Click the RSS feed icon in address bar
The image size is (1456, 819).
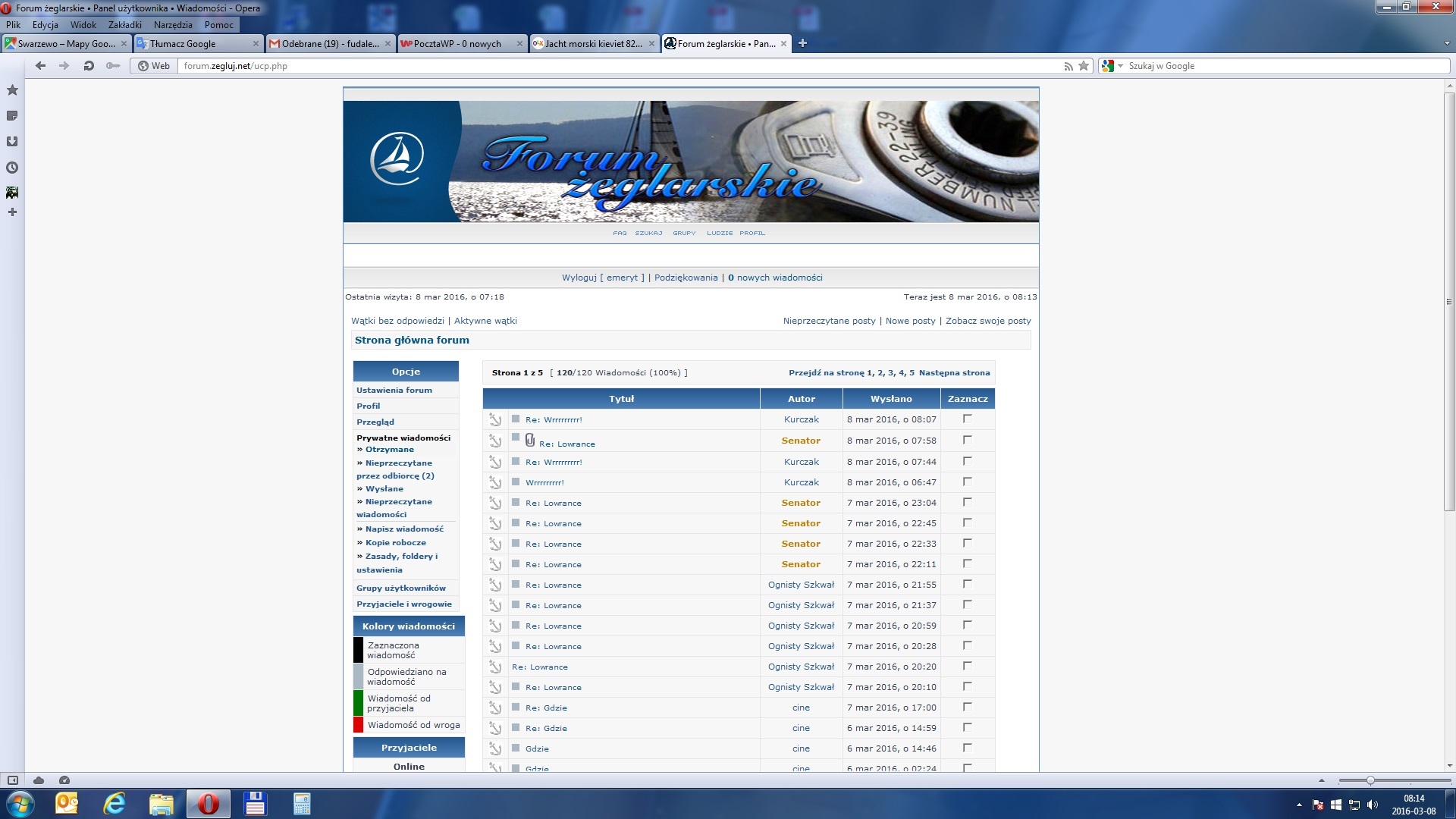pyautogui.click(x=1068, y=66)
